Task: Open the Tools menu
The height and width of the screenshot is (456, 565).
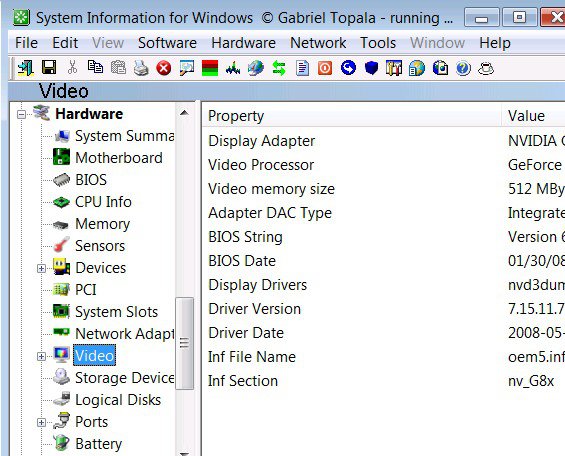Action: (378, 43)
